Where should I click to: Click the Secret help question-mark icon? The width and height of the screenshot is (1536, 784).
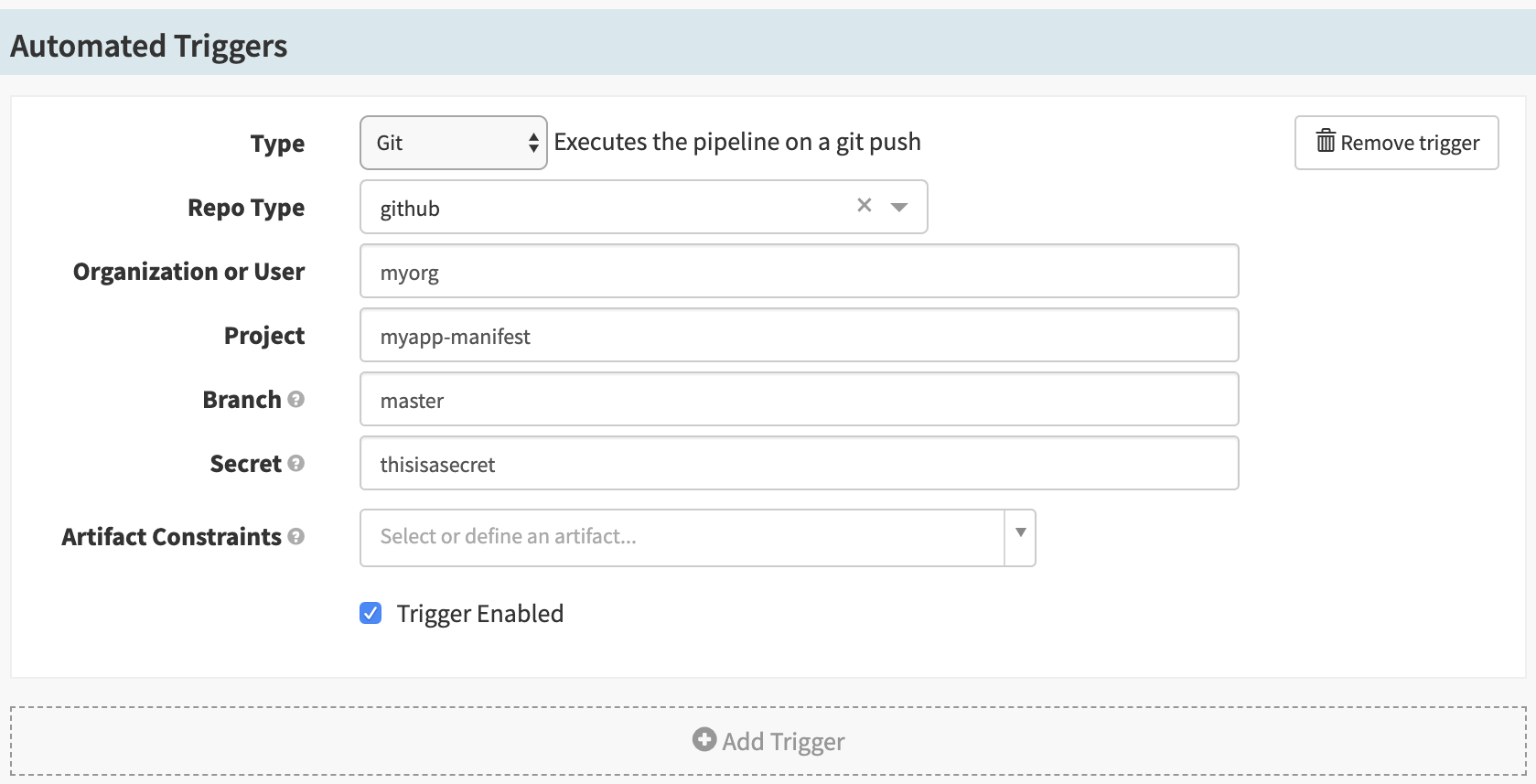[x=295, y=464]
